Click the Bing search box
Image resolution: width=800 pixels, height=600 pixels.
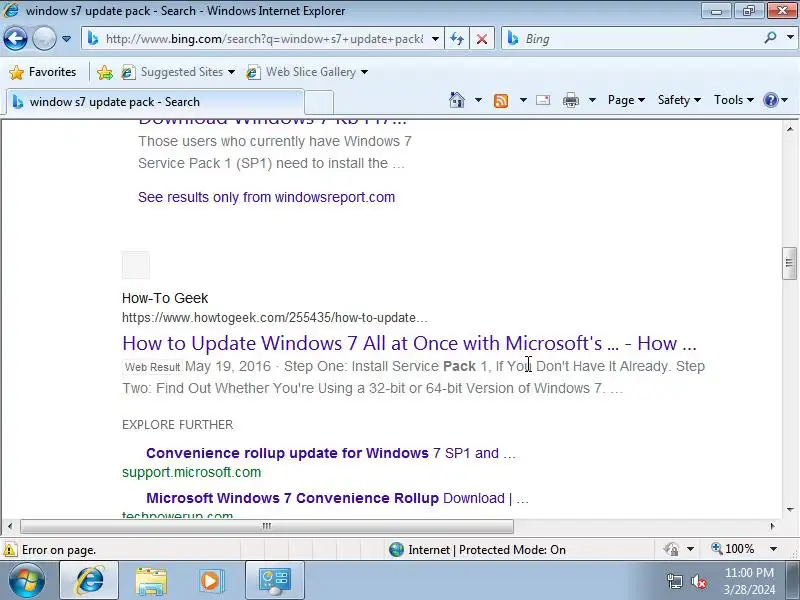pyautogui.click(x=630, y=39)
